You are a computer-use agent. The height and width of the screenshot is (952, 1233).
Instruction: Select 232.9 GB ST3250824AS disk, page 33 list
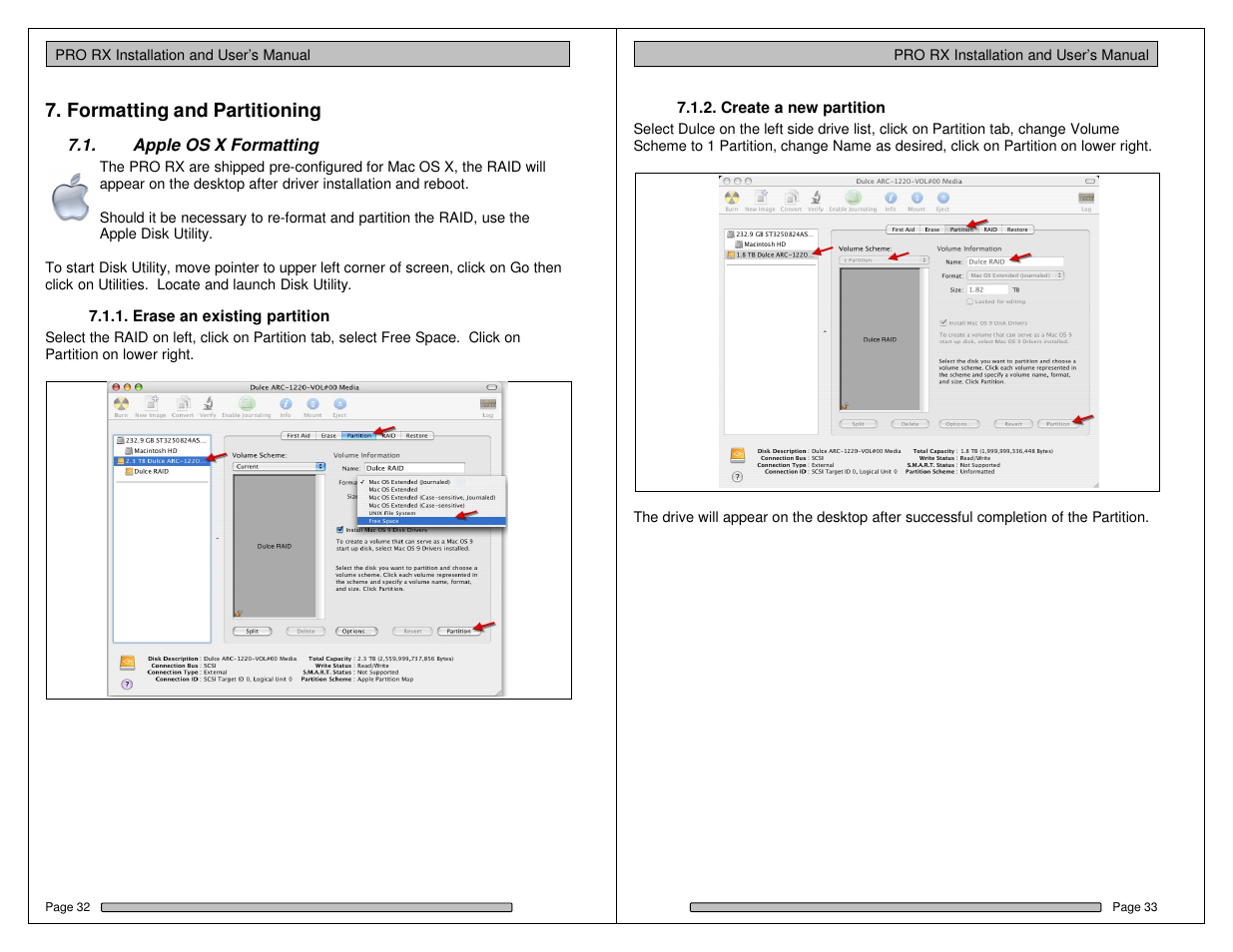[772, 234]
